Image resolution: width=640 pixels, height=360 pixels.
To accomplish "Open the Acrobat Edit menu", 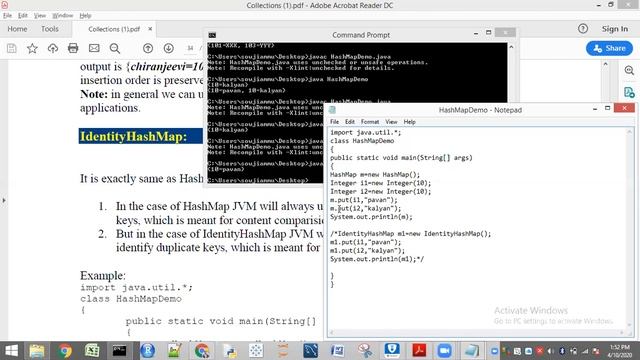I will coord(23,16).
